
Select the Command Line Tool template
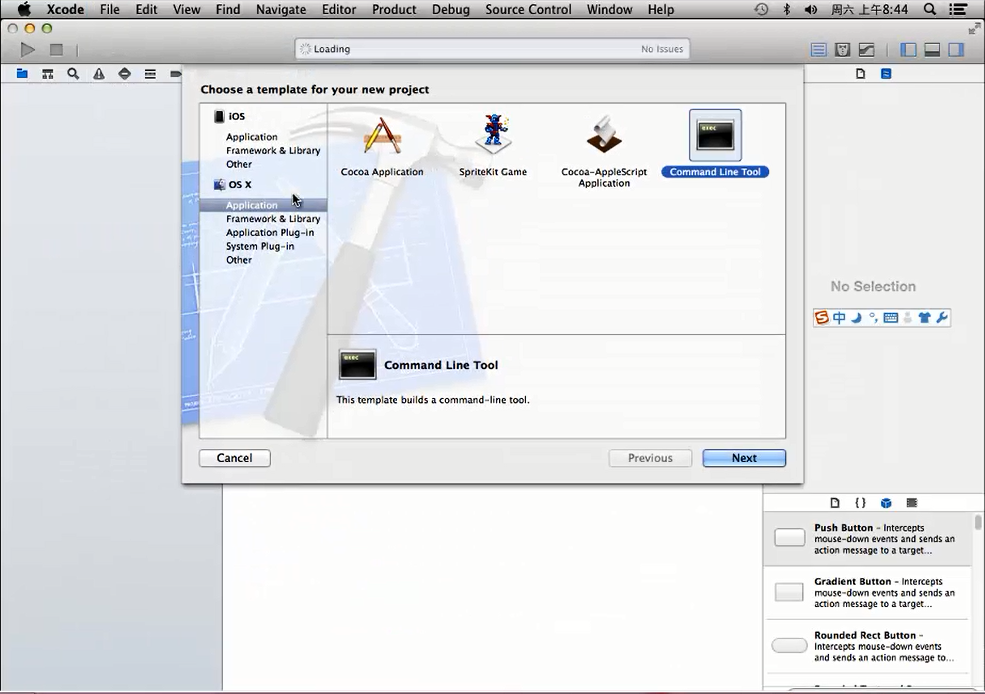click(x=715, y=144)
